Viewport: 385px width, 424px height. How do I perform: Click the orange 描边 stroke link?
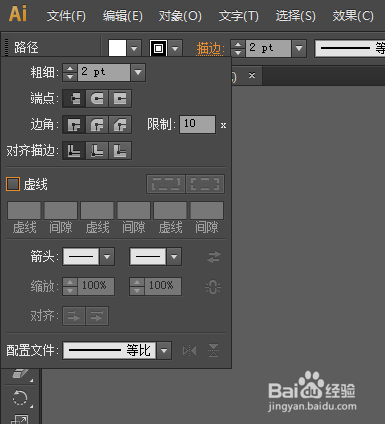click(210, 49)
